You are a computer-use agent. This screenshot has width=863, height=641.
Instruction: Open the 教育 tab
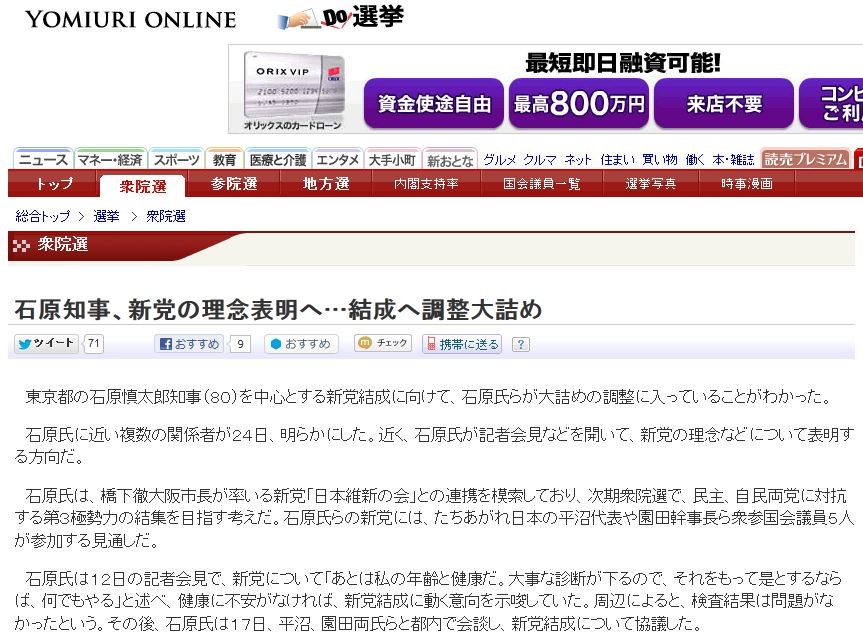pos(224,160)
